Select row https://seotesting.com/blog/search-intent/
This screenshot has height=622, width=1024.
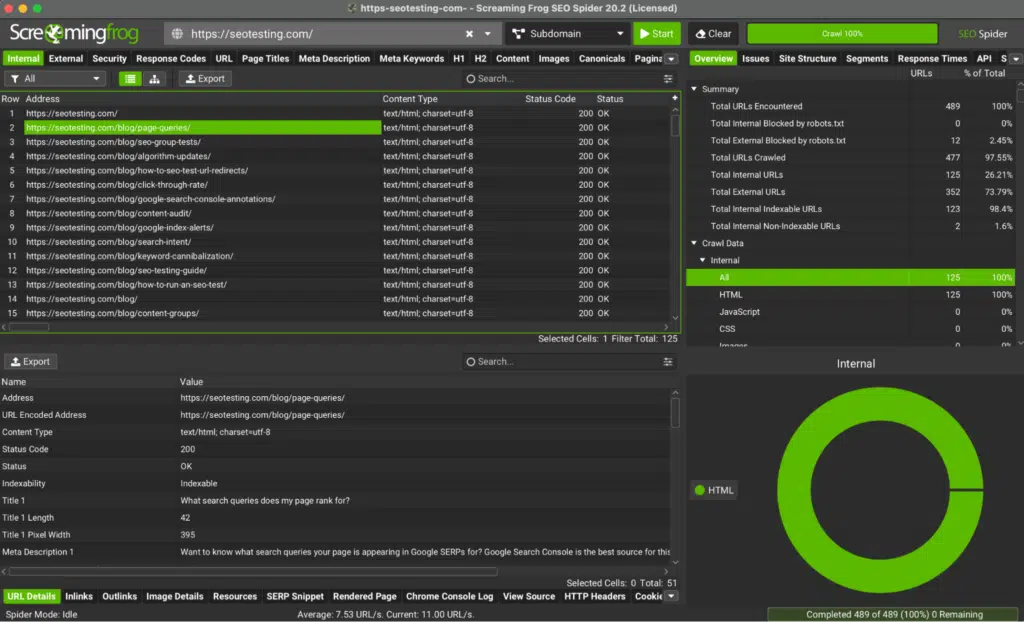coord(336,242)
